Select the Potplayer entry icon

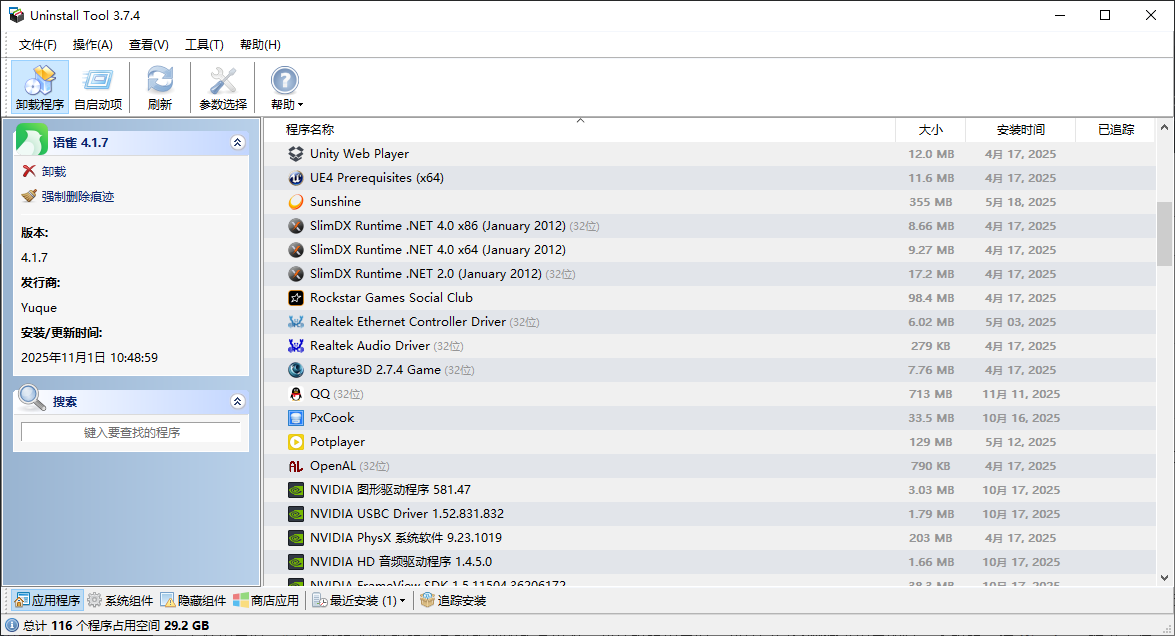(295, 442)
